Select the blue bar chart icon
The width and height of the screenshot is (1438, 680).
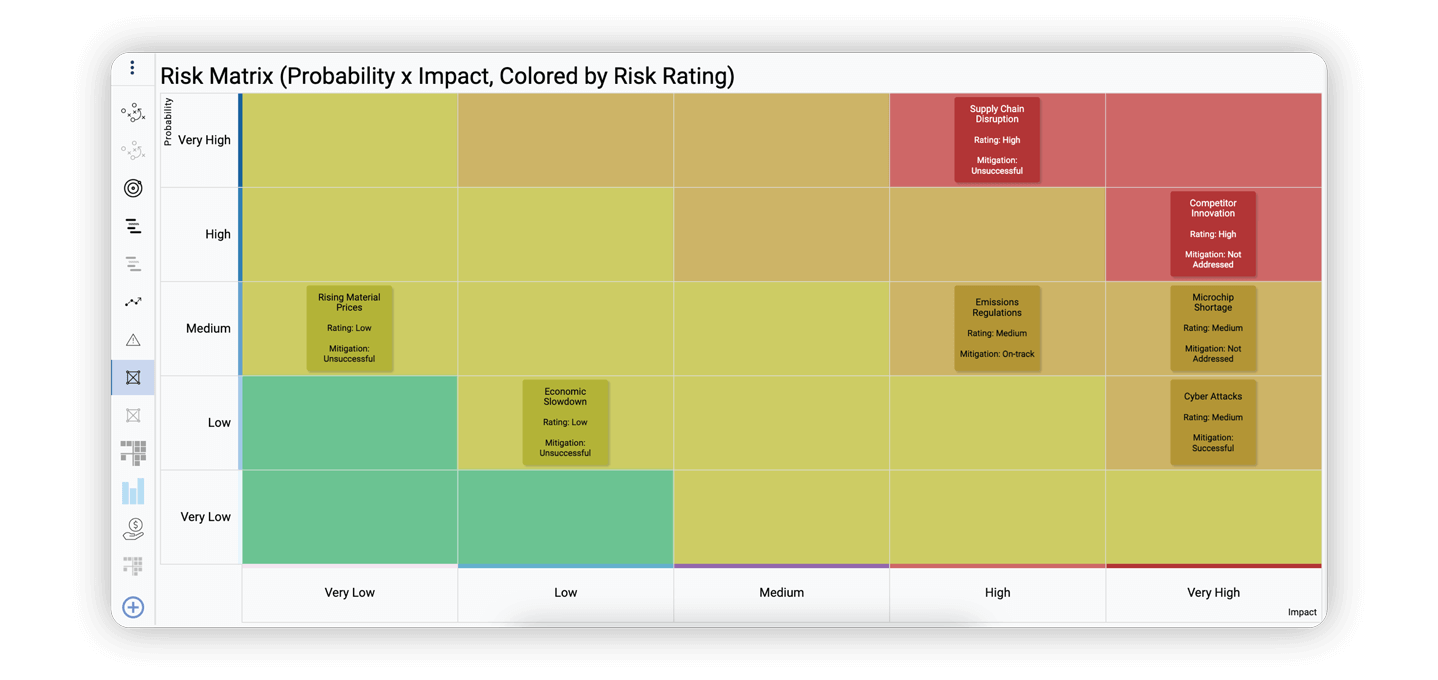pos(133,490)
